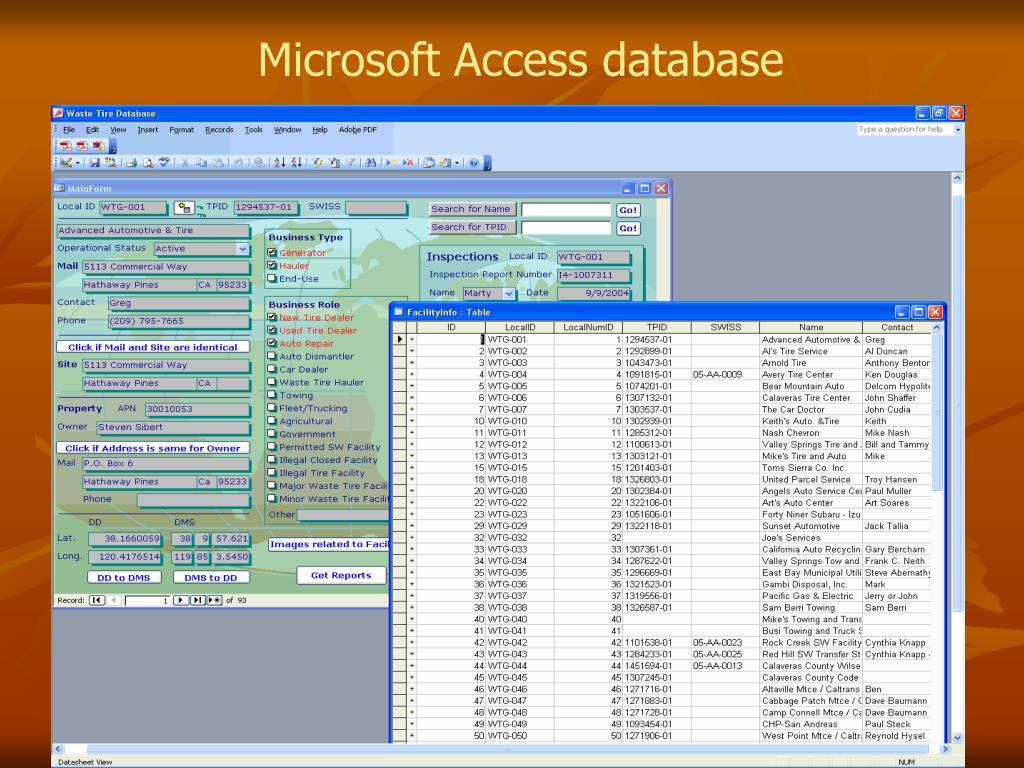This screenshot has height=768, width=1024.
Task: Create new record from MainForm navigator
Action: coord(214,600)
